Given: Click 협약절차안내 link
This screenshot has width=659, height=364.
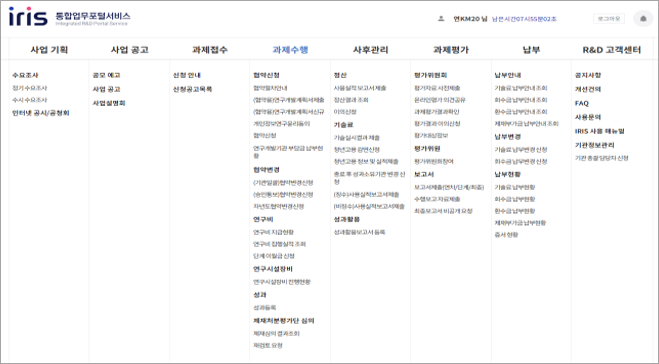Looking at the screenshot, I should point(270,88).
